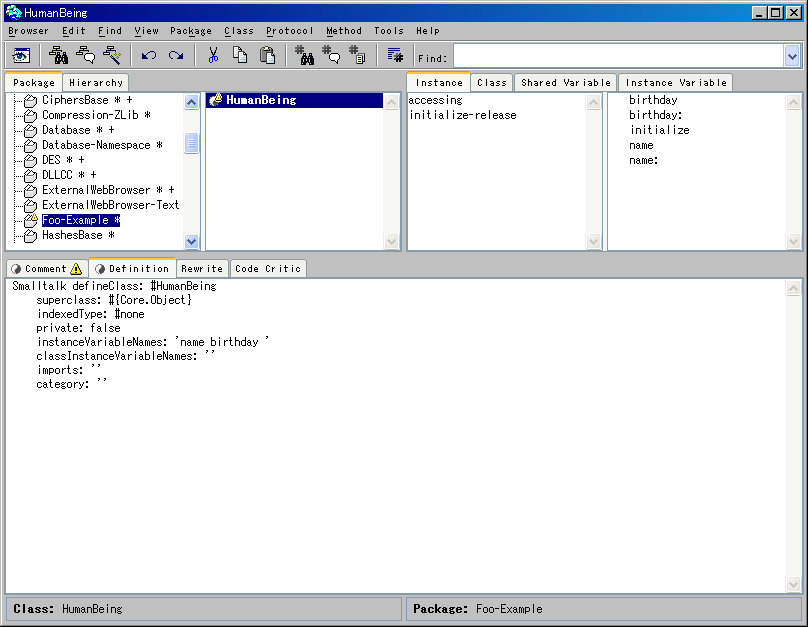
Task: Click the Comment tab warning icon
Action: pyautogui.click(x=76, y=268)
